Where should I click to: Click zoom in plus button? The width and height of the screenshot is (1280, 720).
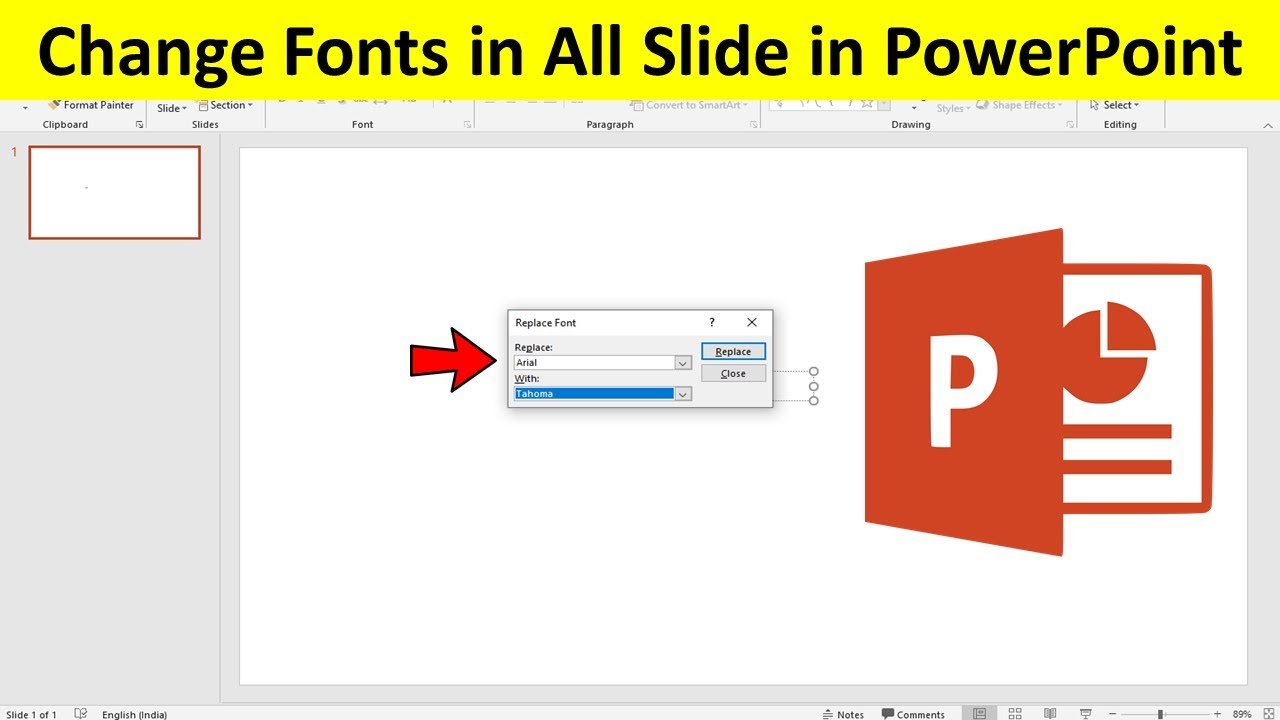coord(1217,714)
